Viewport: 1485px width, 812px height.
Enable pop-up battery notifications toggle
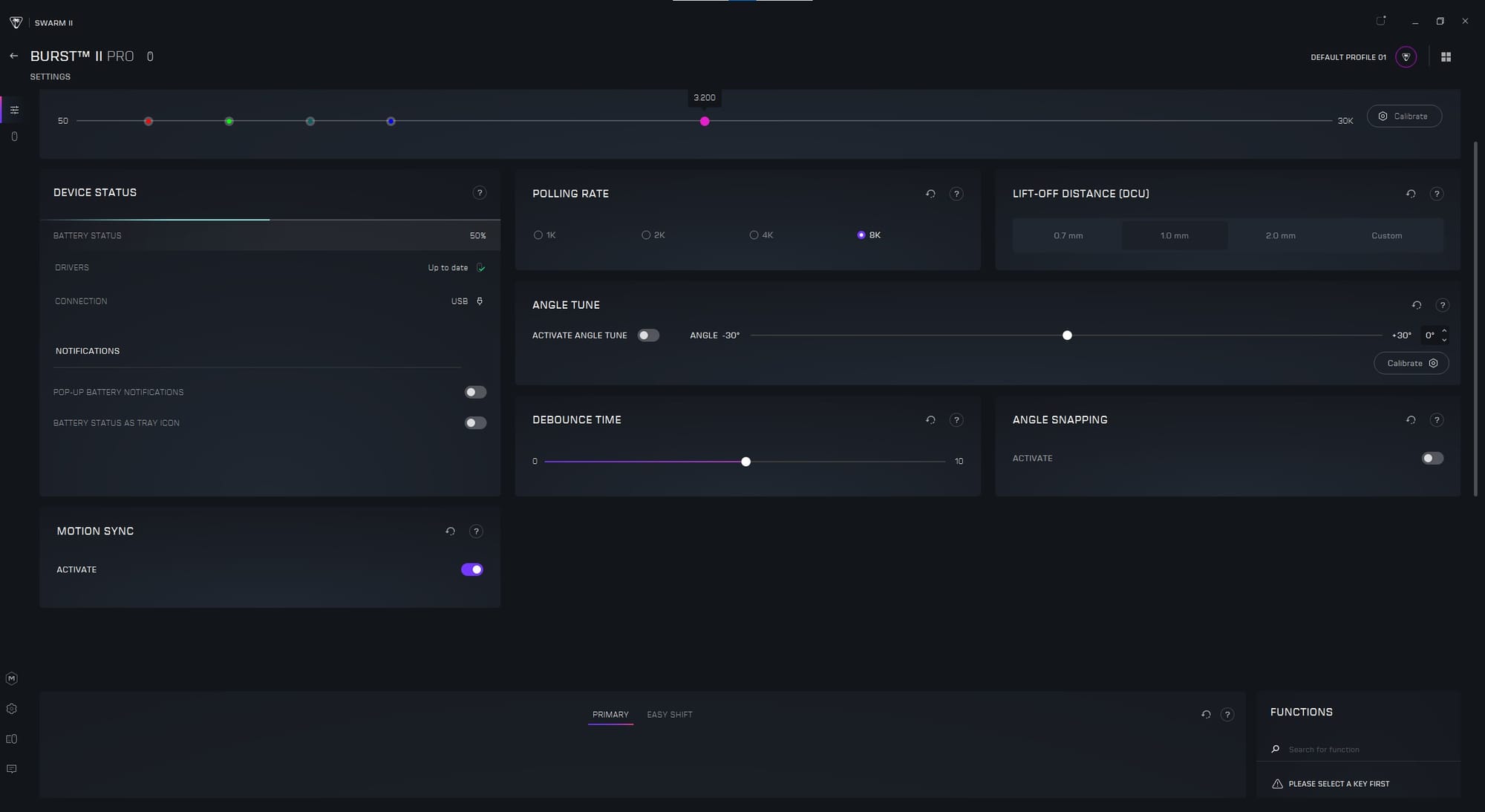[475, 392]
